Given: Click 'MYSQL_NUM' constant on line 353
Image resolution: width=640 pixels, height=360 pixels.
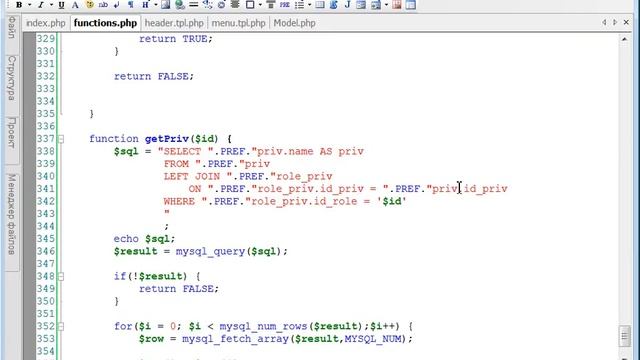Looking at the screenshot, I should tap(373, 339).
